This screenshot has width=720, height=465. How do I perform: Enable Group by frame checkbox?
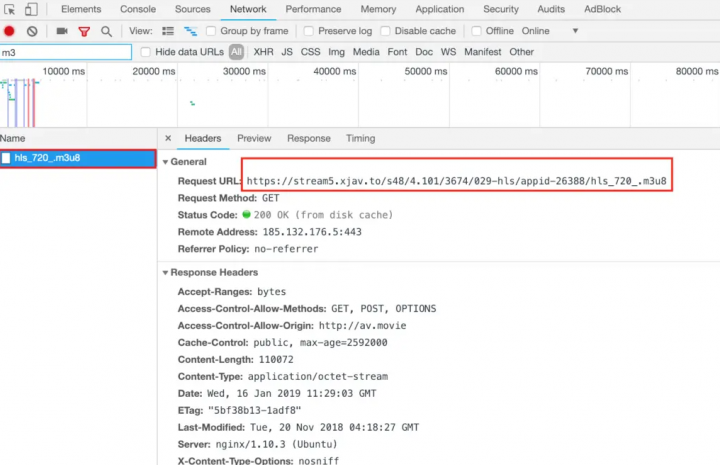pos(211,31)
